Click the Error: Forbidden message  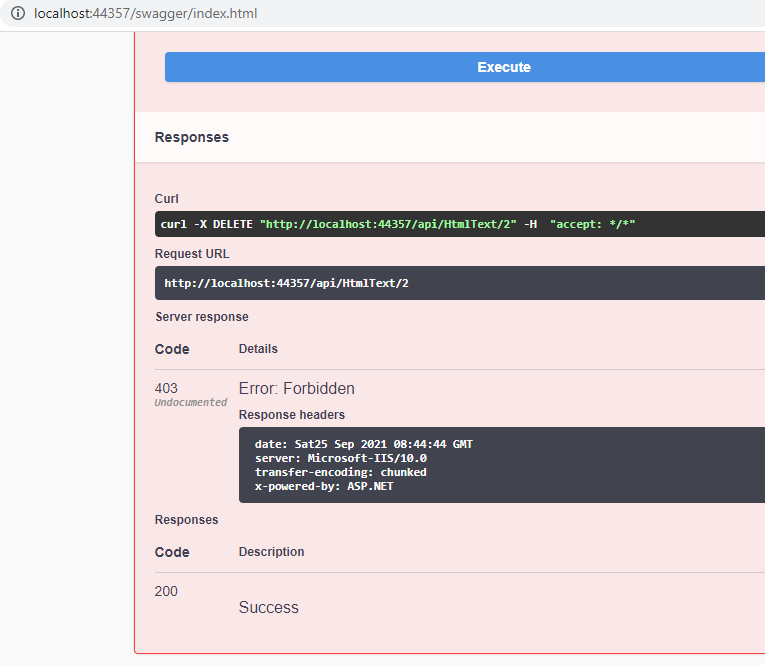[x=297, y=388]
